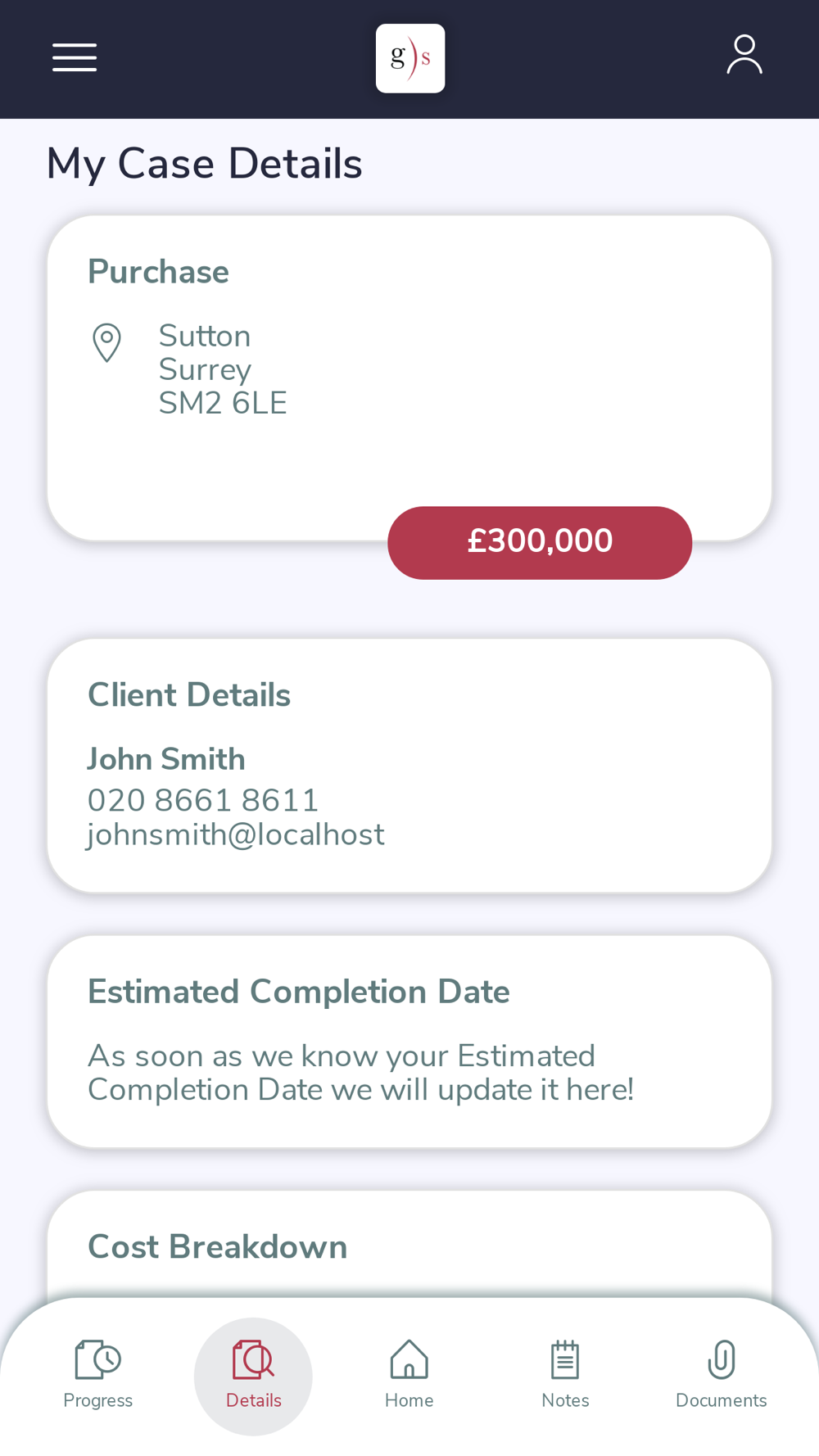Select the Documents tab label
This screenshot has width=819, height=1456.
(x=722, y=1400)
